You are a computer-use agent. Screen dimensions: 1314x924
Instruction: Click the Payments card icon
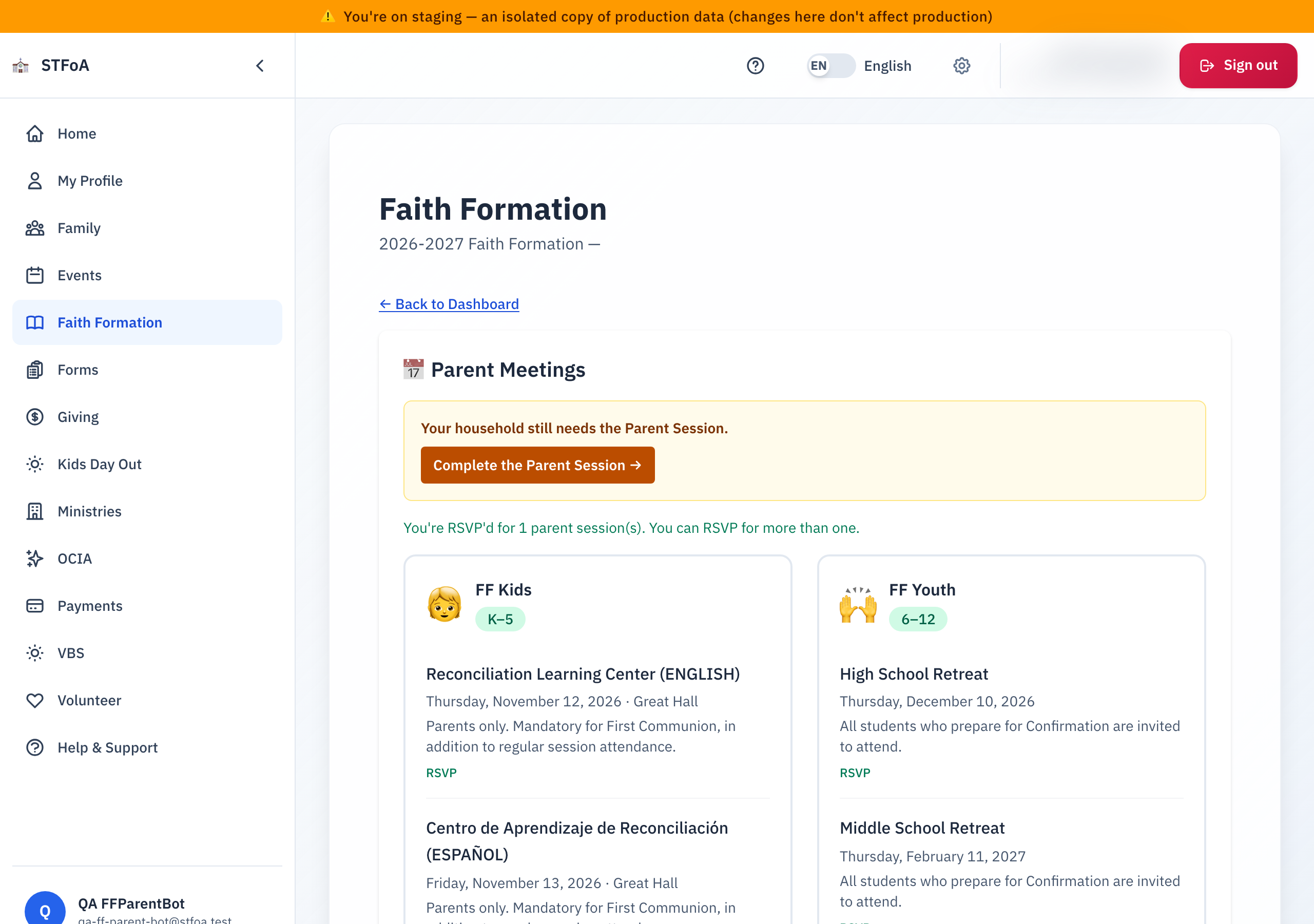pyautogui.click(x=35, y=606)
